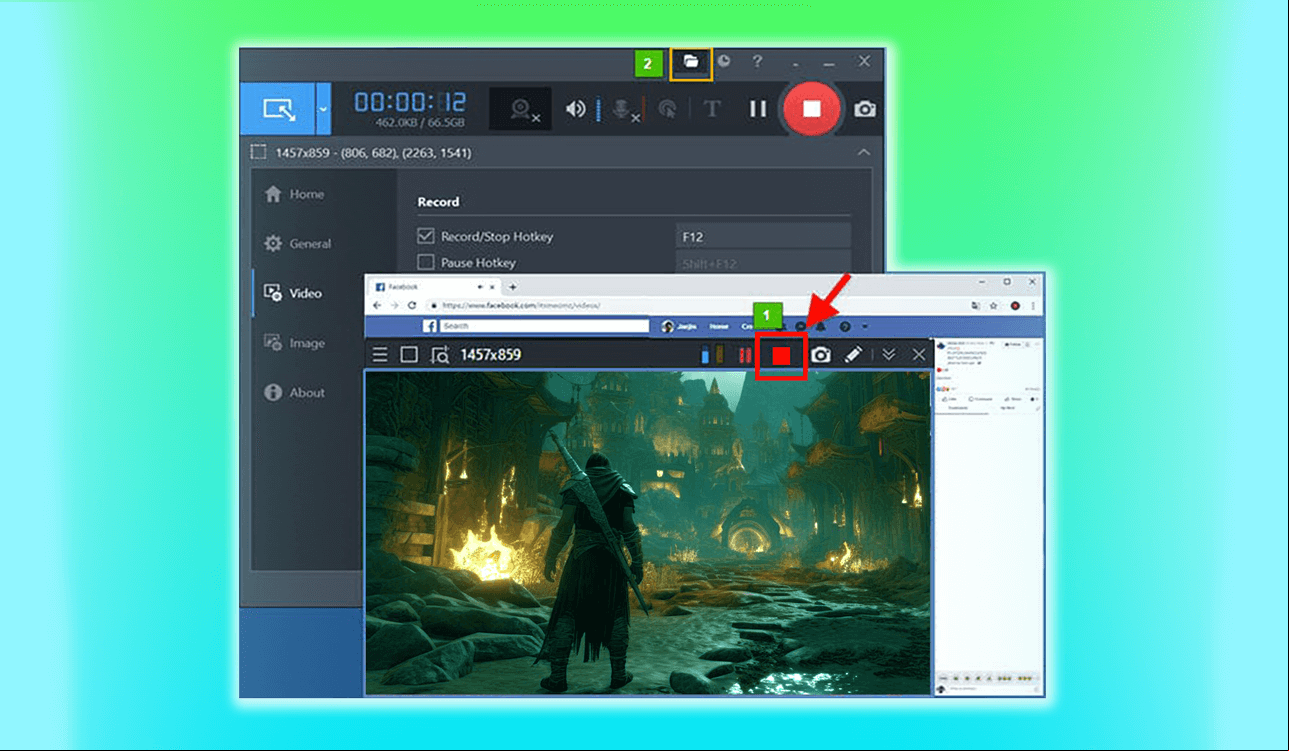Click the recorded game video area

pyautogui.click(x=648, y=532)
